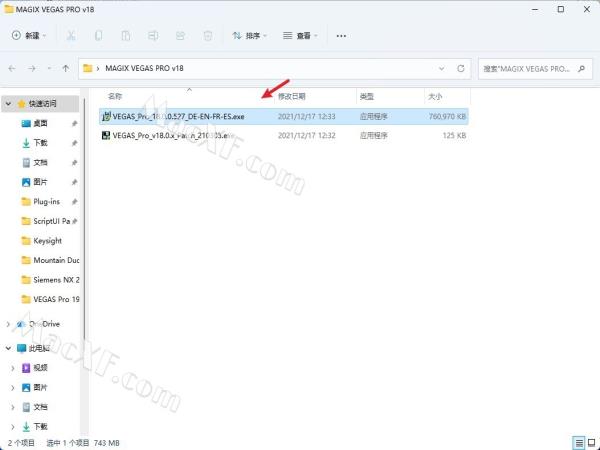
Task: Open pinned 图片 (Pictures) in Quick access
Action: pos(40,182)
